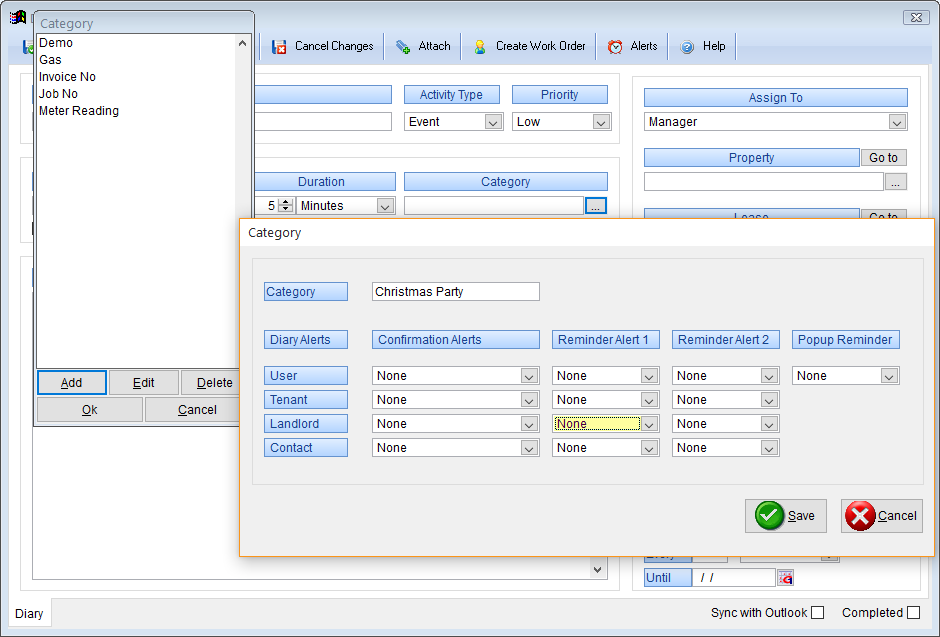The width and height of the screenshot is (940, 637).
Task: Click Go to button next to Property
Action: [x=883, y=158]
